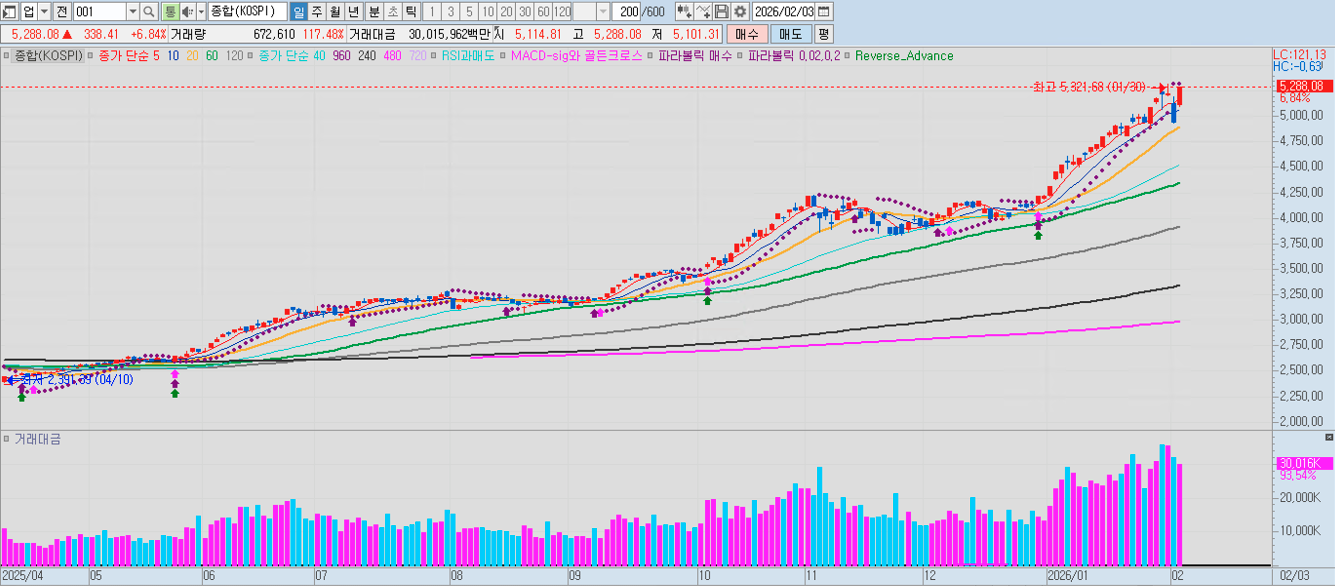This screenshot has width=1335, height=586.
Task: Click the speaker sound icon
Action: tap(187, 11)
